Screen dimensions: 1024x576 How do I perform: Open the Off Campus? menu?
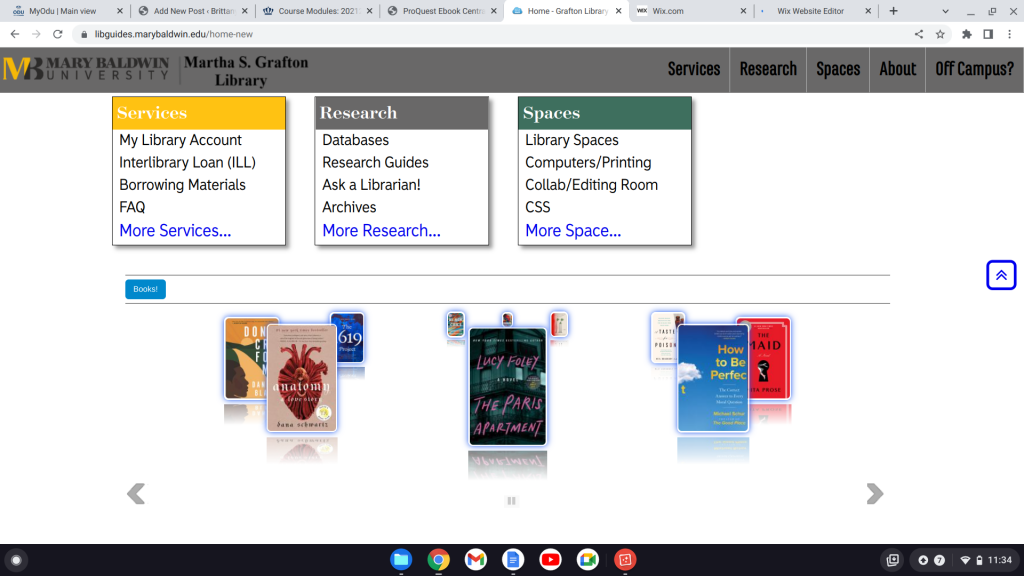tap(974, 69)
